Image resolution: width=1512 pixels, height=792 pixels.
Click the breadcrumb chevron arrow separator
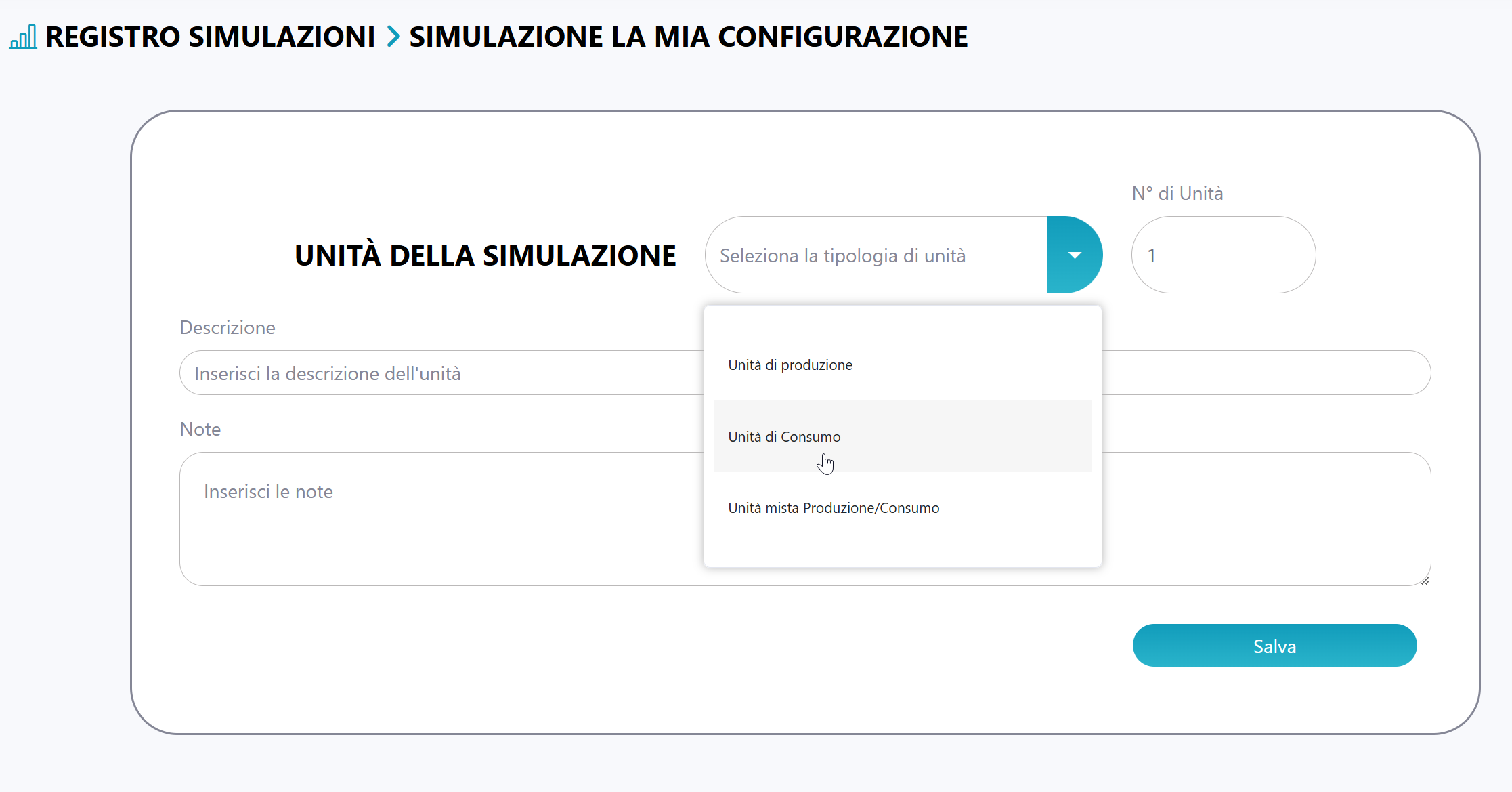[x=393, y=37]
